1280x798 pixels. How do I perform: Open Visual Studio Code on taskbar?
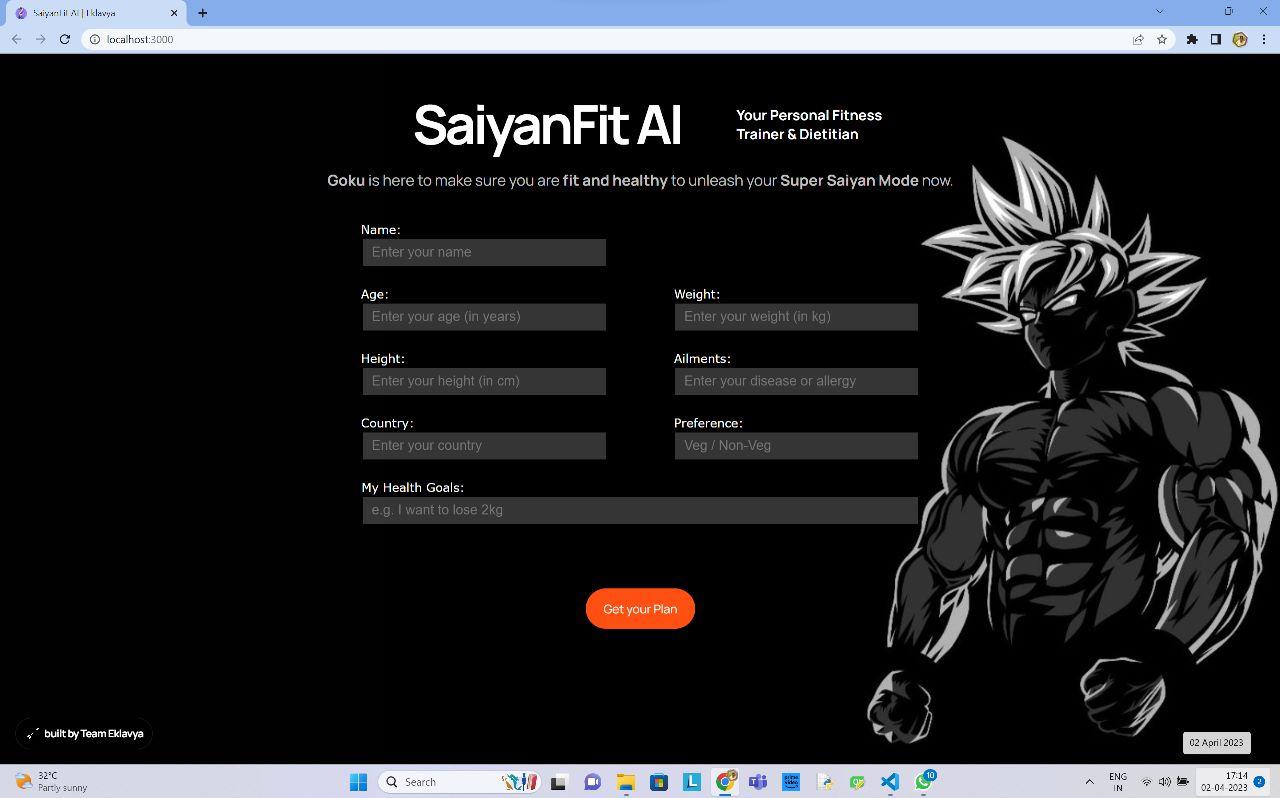pos(890,782)
